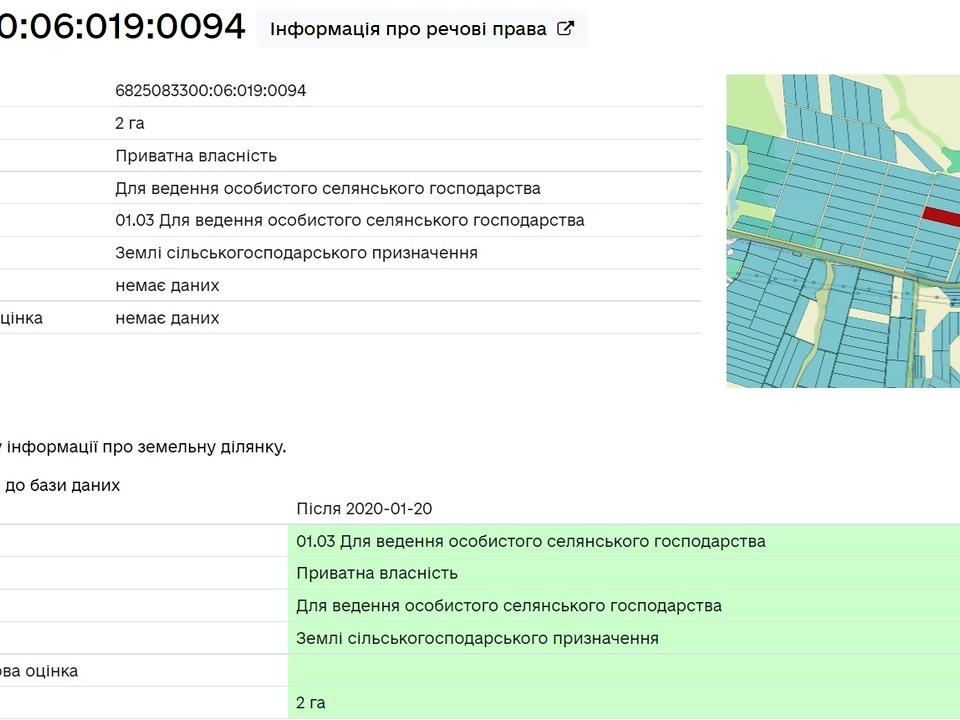Click "Землі сільськогосподарського призначення" in the top table
Image resolution: width=960 pixels, height=720 pixels.
click(296, 253)
